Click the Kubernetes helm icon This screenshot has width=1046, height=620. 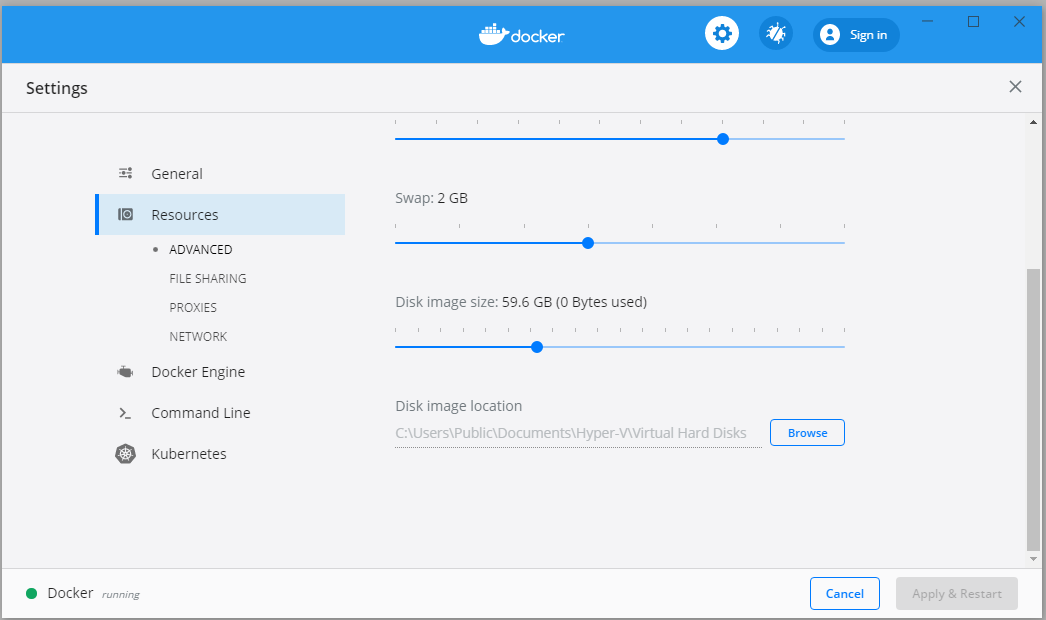[x=125, y=454]
